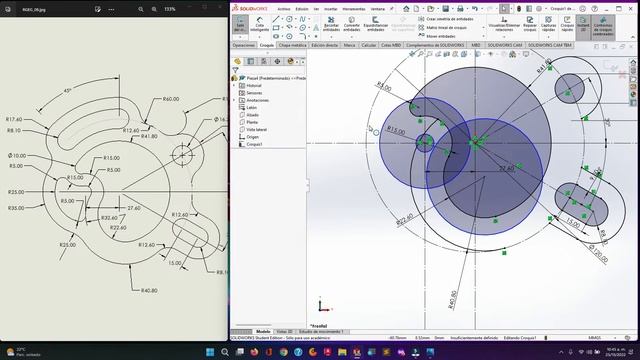Zoom out in the image viewer
Screen dimensions: 640x360
tap(141, 9)
